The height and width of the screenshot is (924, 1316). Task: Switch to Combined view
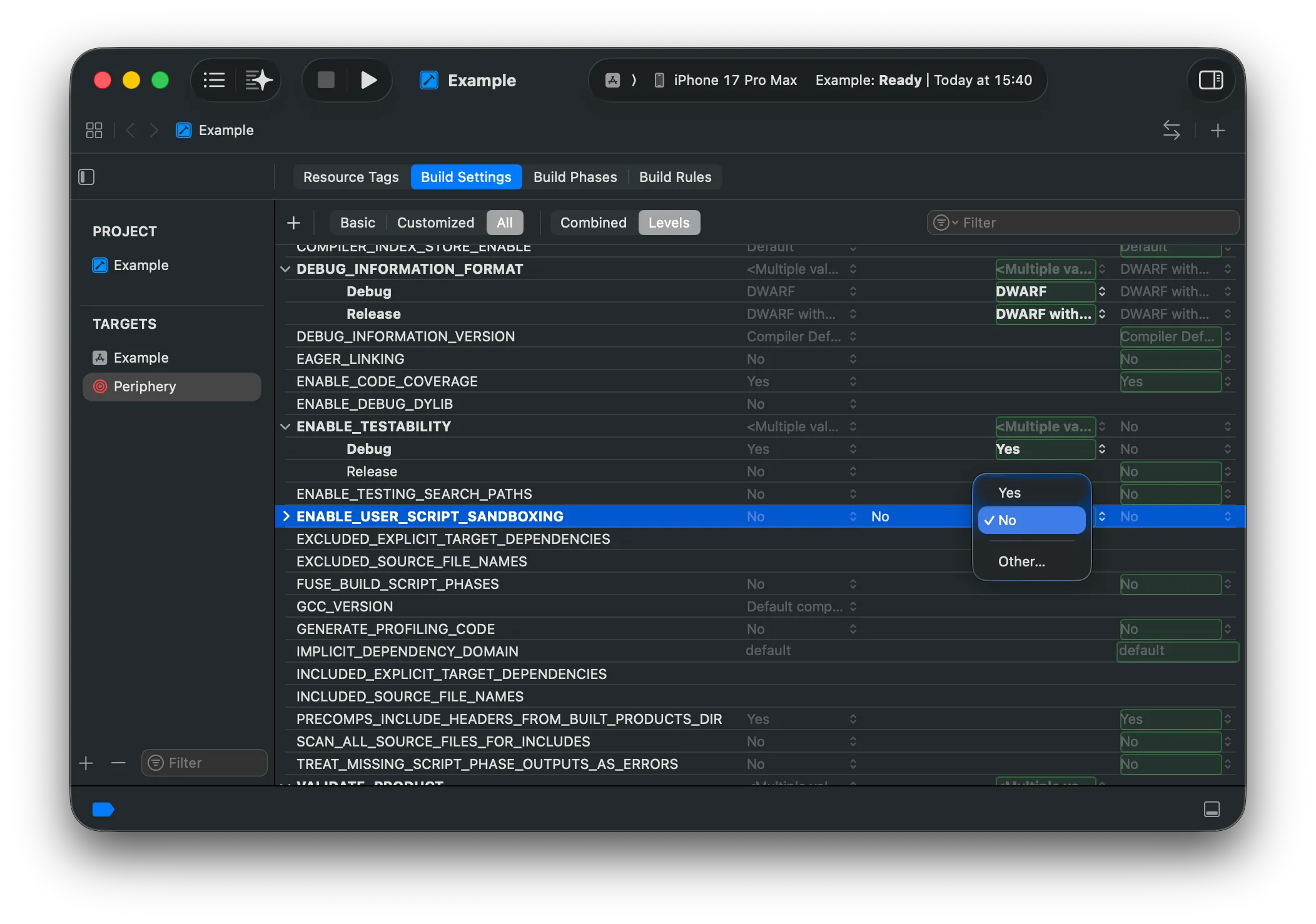(593, 223)
